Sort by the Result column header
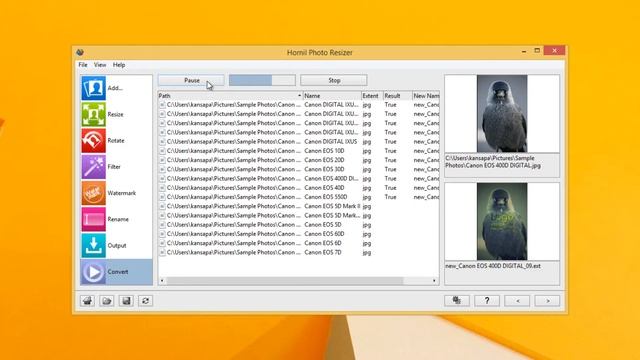Image resolution: width=640 pixels, height=360 pixels. tap(398, 96)
